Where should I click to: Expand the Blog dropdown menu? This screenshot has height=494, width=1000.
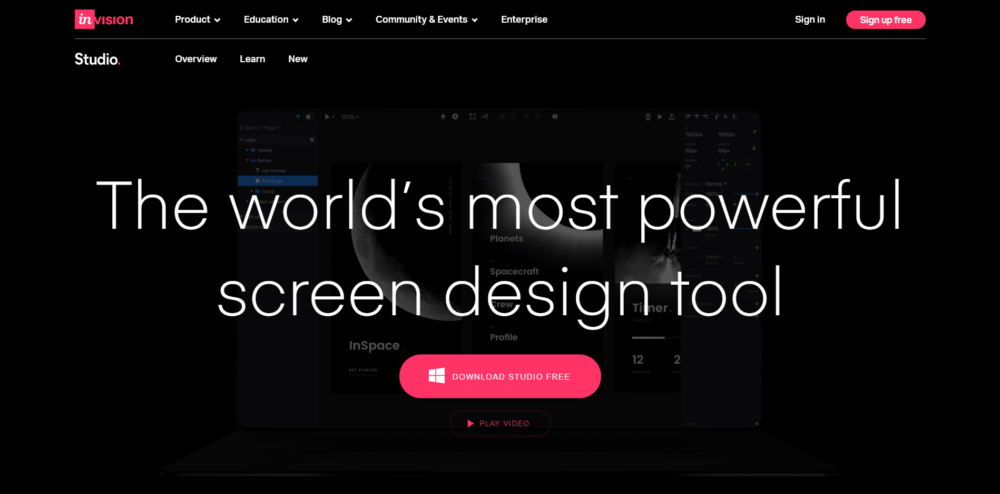click(337, 20)
